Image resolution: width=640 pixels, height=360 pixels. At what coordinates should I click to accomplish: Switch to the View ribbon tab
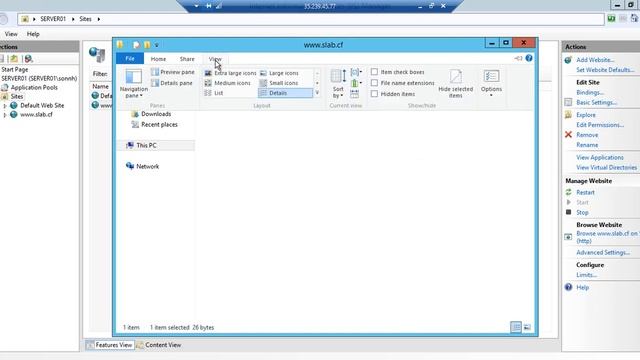pyautogui.click(x=215, y=59)
